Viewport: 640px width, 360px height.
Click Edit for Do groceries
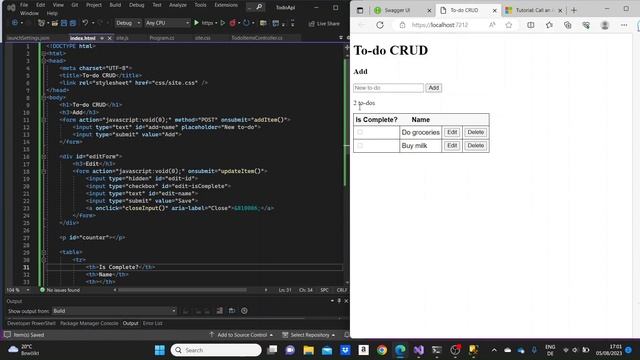(452, 132)
